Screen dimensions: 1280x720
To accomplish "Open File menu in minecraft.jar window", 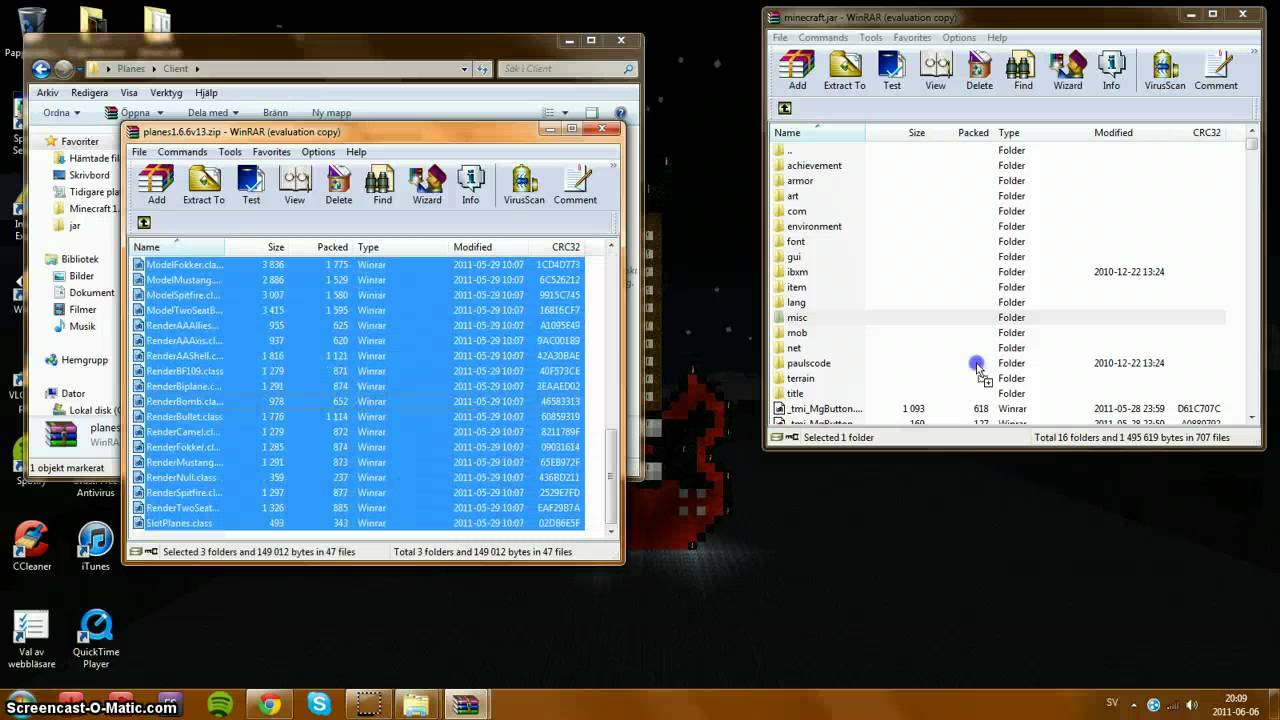I will coord(780,38).
